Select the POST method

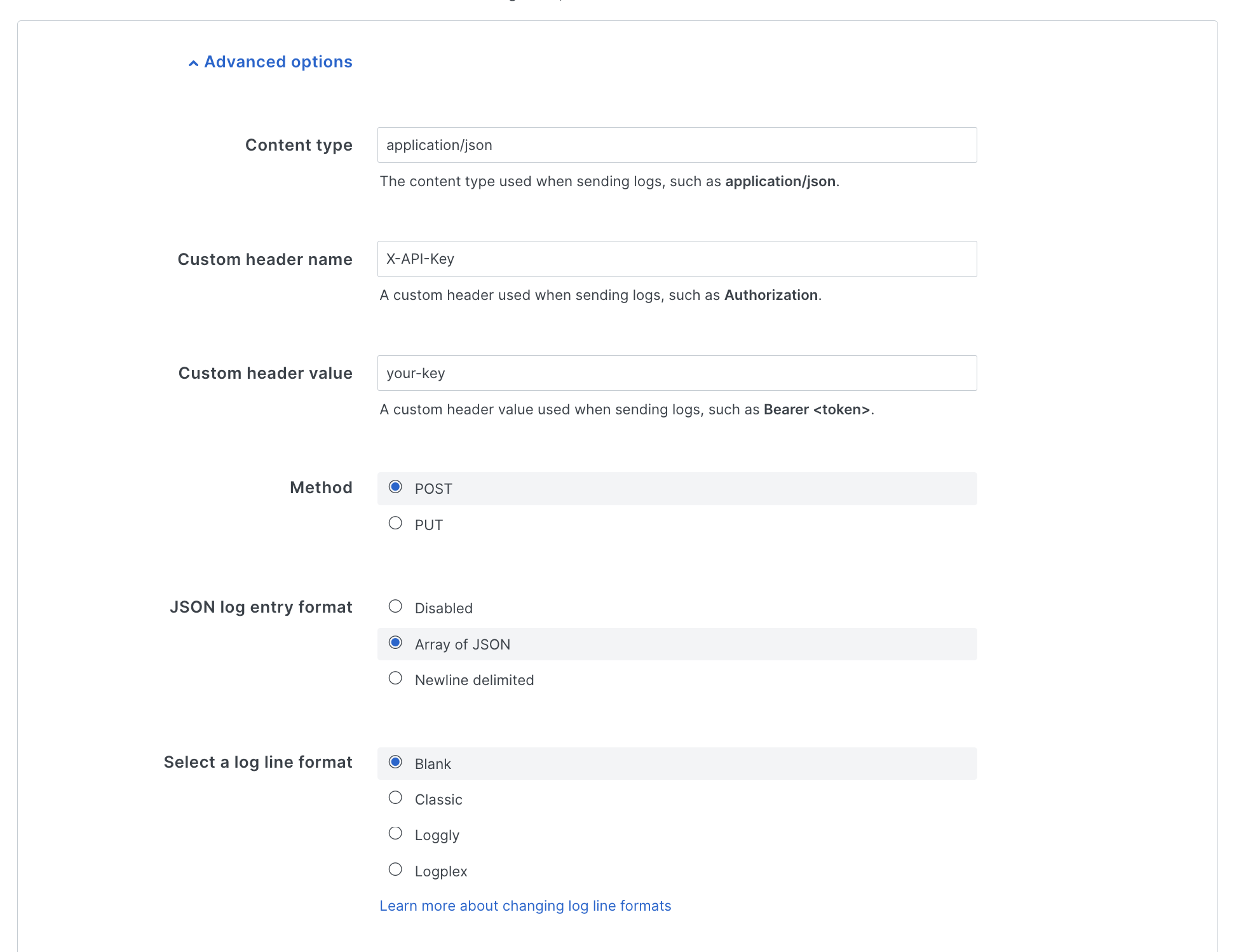[395, 487]
